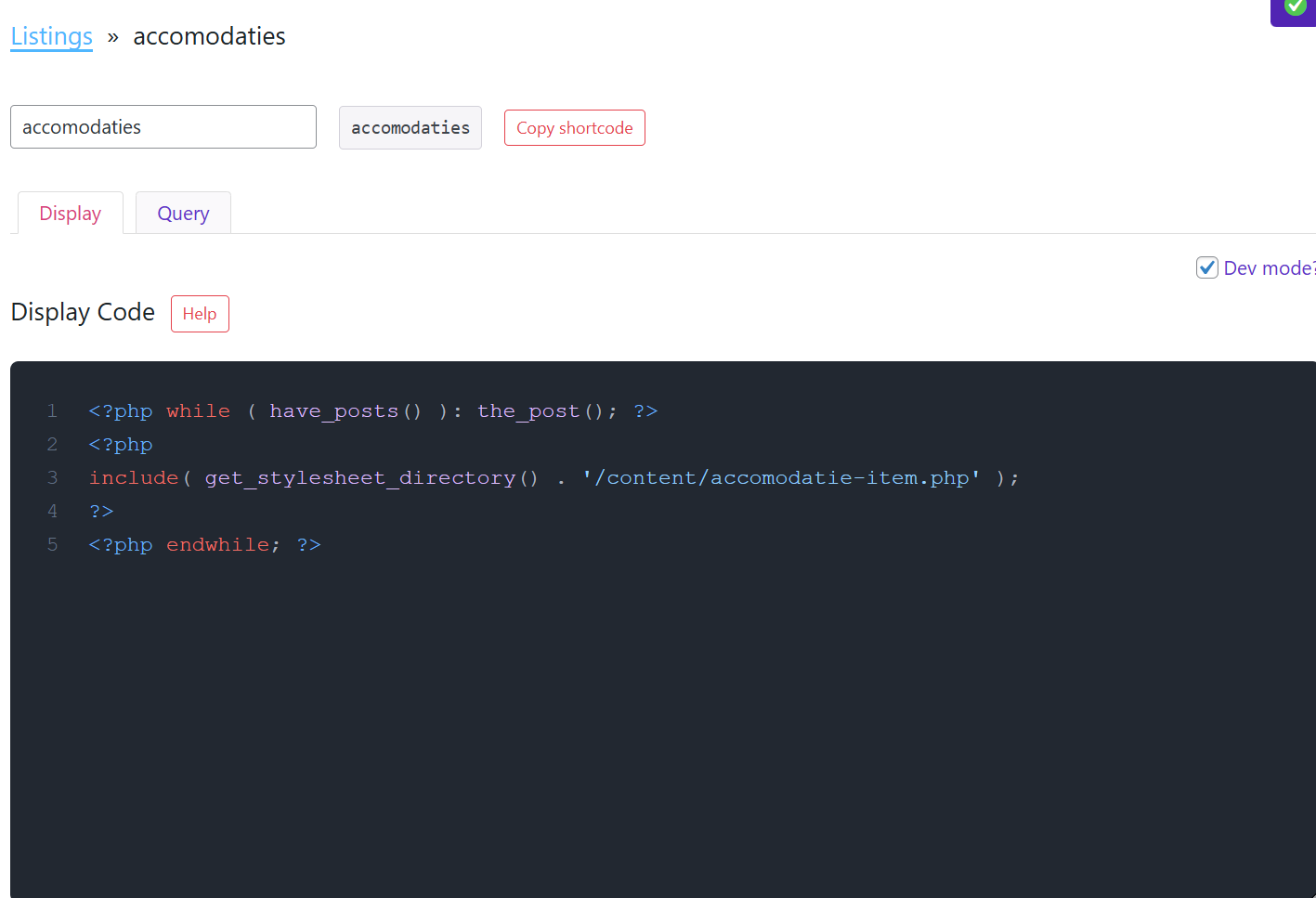1316x898 pixels.
Task: Click the have_posts function call
Action: pos(345,411)
